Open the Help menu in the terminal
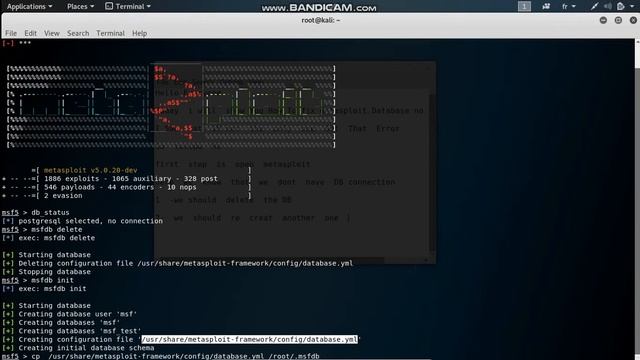The image size is (640, 360). pyautogui.click(x=139, y=33)
